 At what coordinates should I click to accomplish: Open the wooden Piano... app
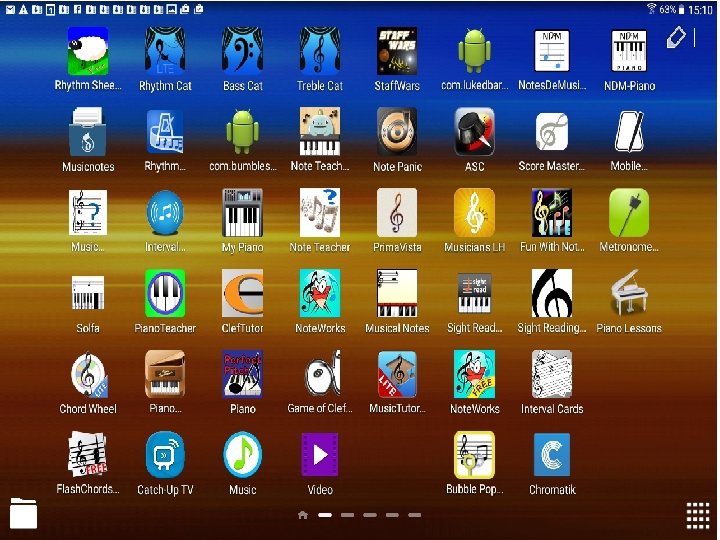click(x=165, y=375)
